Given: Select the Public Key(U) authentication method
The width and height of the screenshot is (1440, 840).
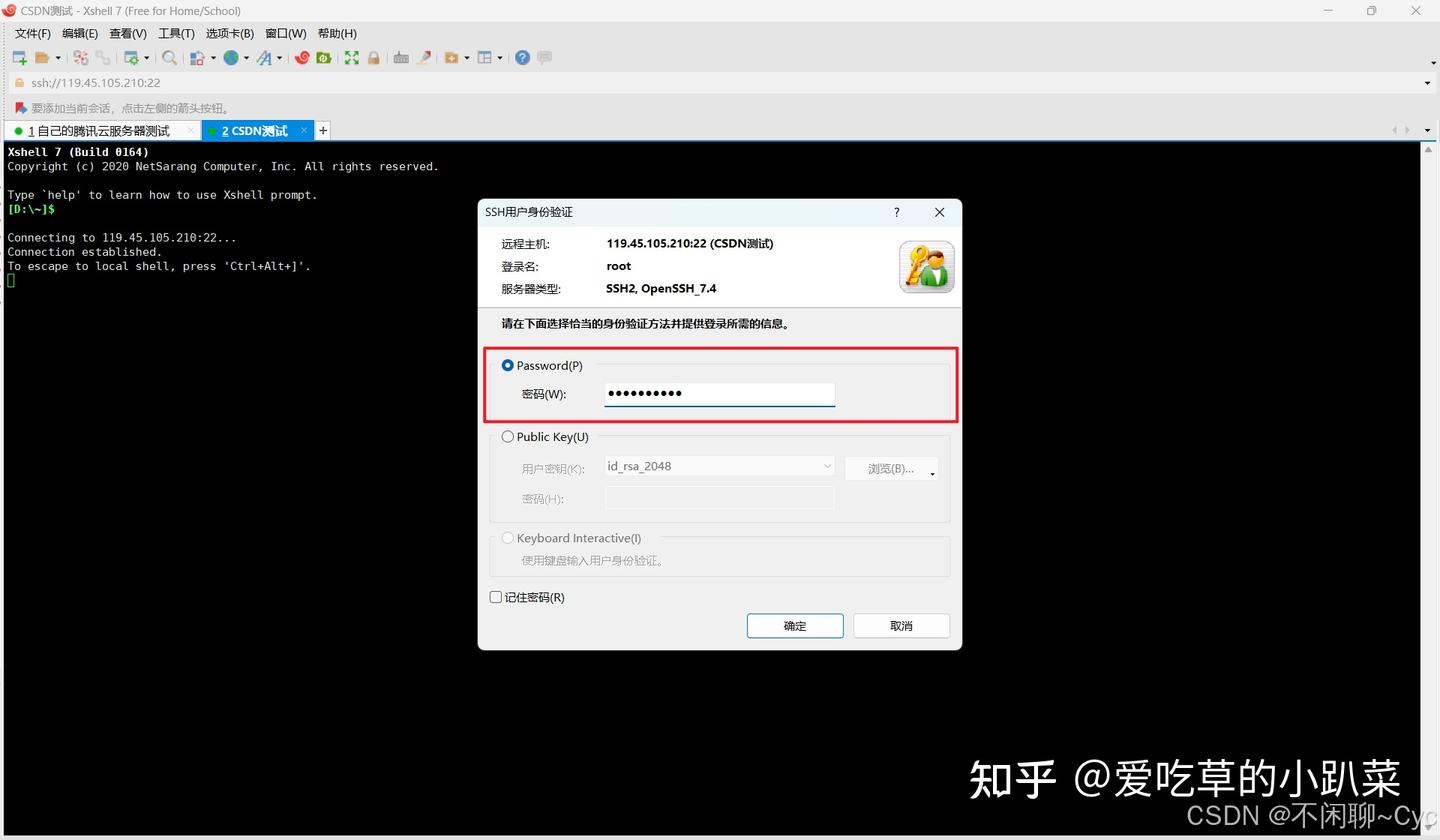Looking at the screenshot, I should pos(508,437).
